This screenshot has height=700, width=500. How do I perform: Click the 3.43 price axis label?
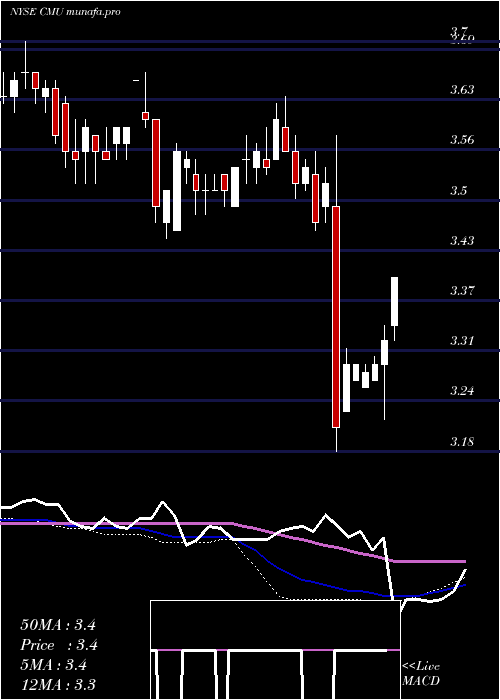462,241
